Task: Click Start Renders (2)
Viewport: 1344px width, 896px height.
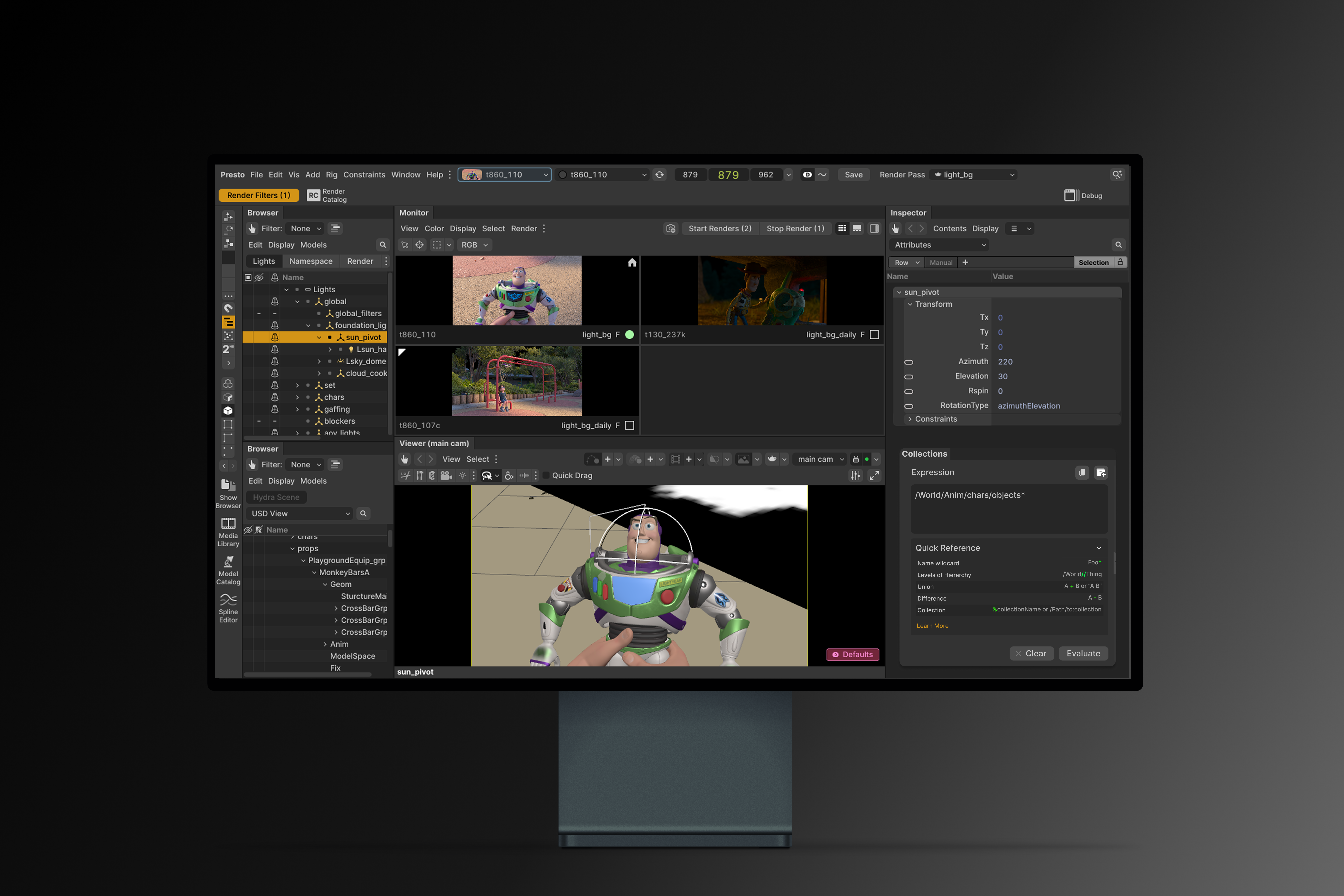Action: pos(720,229)
